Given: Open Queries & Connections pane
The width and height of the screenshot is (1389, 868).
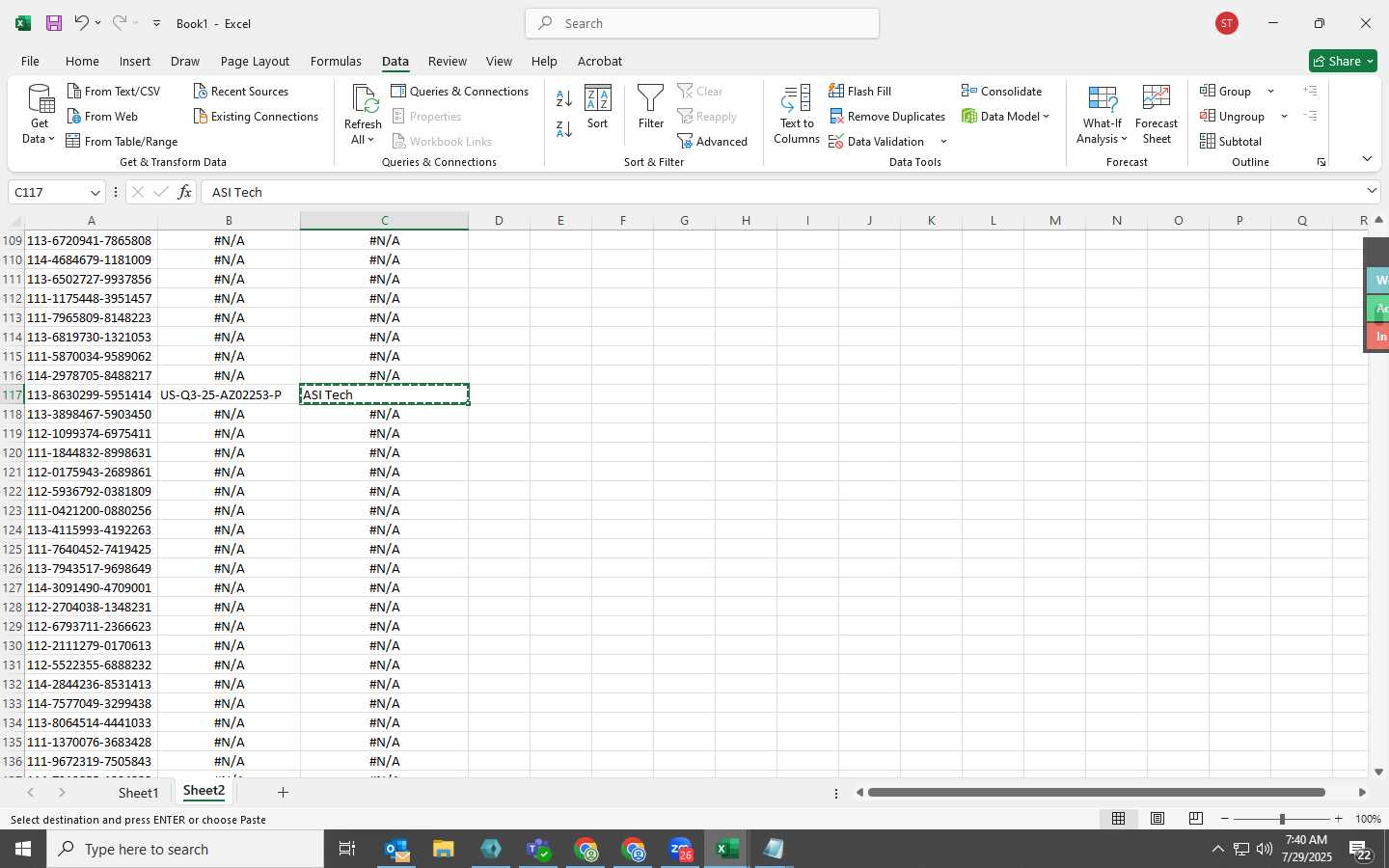Looking at the screenshot, I should click(x=460, y=91).
